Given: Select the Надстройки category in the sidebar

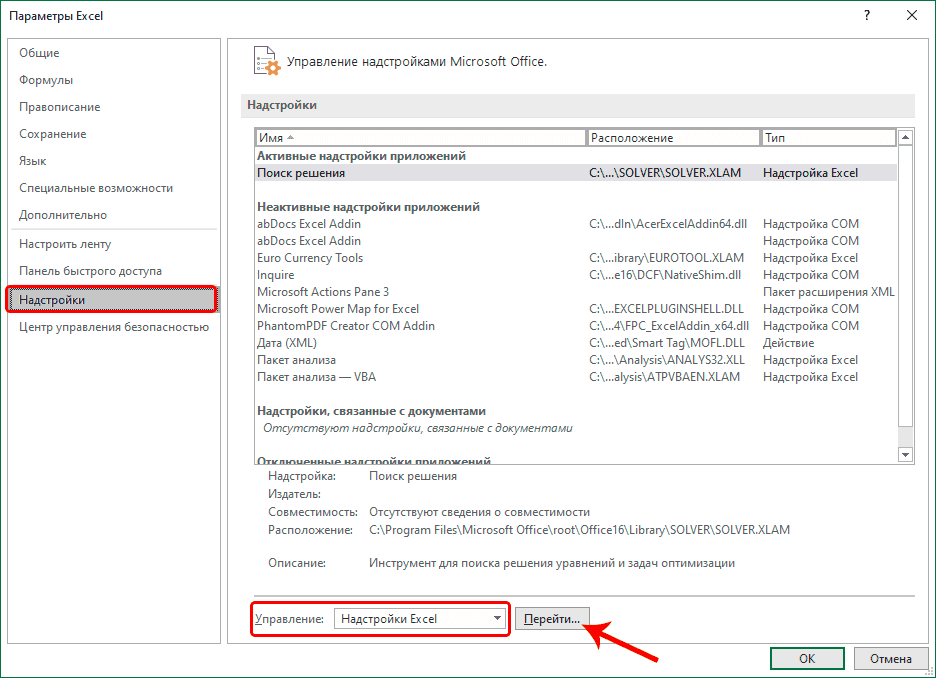Looking at the screenshot, I should [58, 299].
